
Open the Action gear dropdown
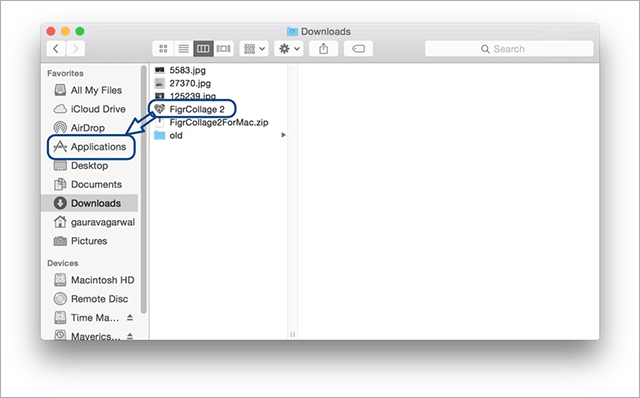pyautogui.click(x=289, y=49)
